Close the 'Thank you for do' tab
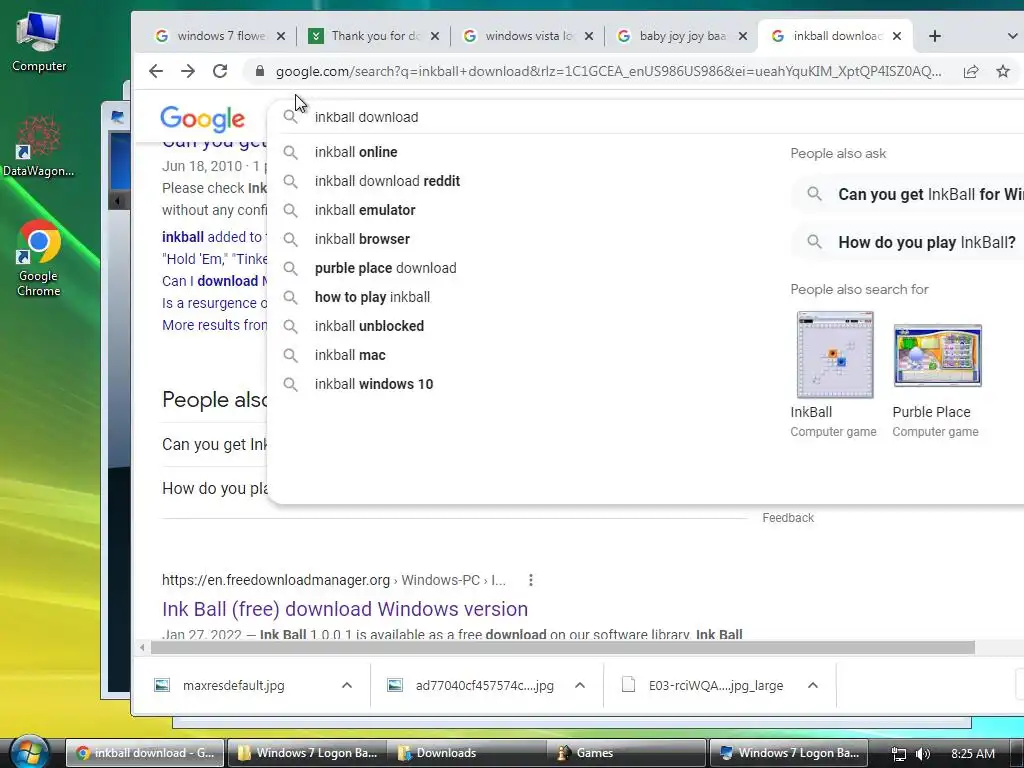This screenshot has height=768, width=1024. [435, 36]
